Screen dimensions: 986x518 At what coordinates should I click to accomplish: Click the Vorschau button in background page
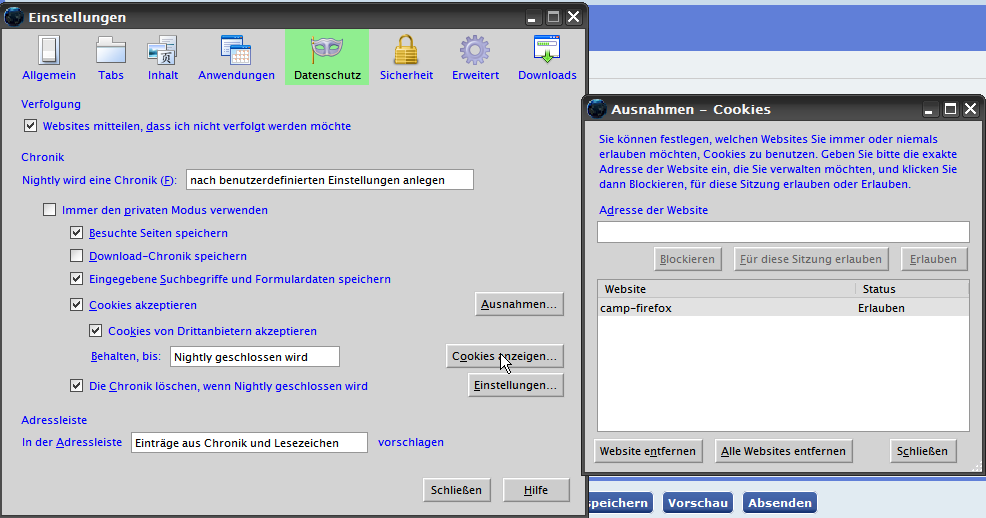pos(698,503)
